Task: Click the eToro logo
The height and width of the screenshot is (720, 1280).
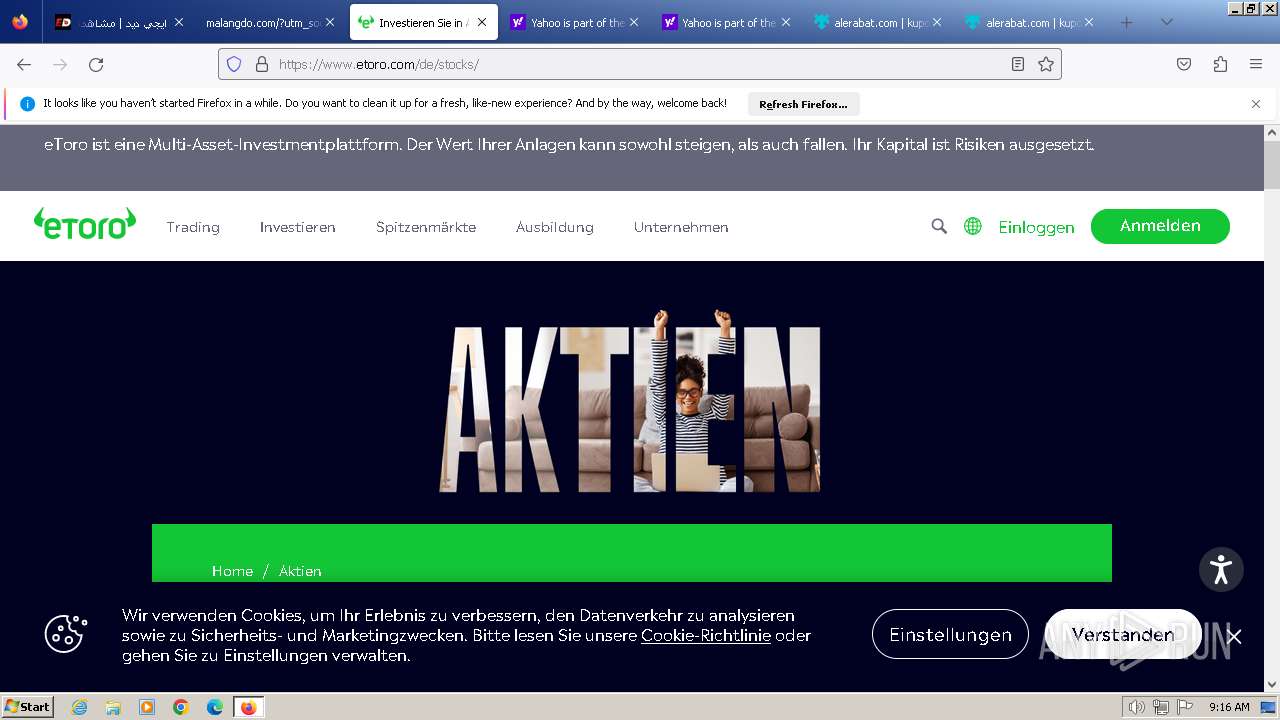Action: 84,224
